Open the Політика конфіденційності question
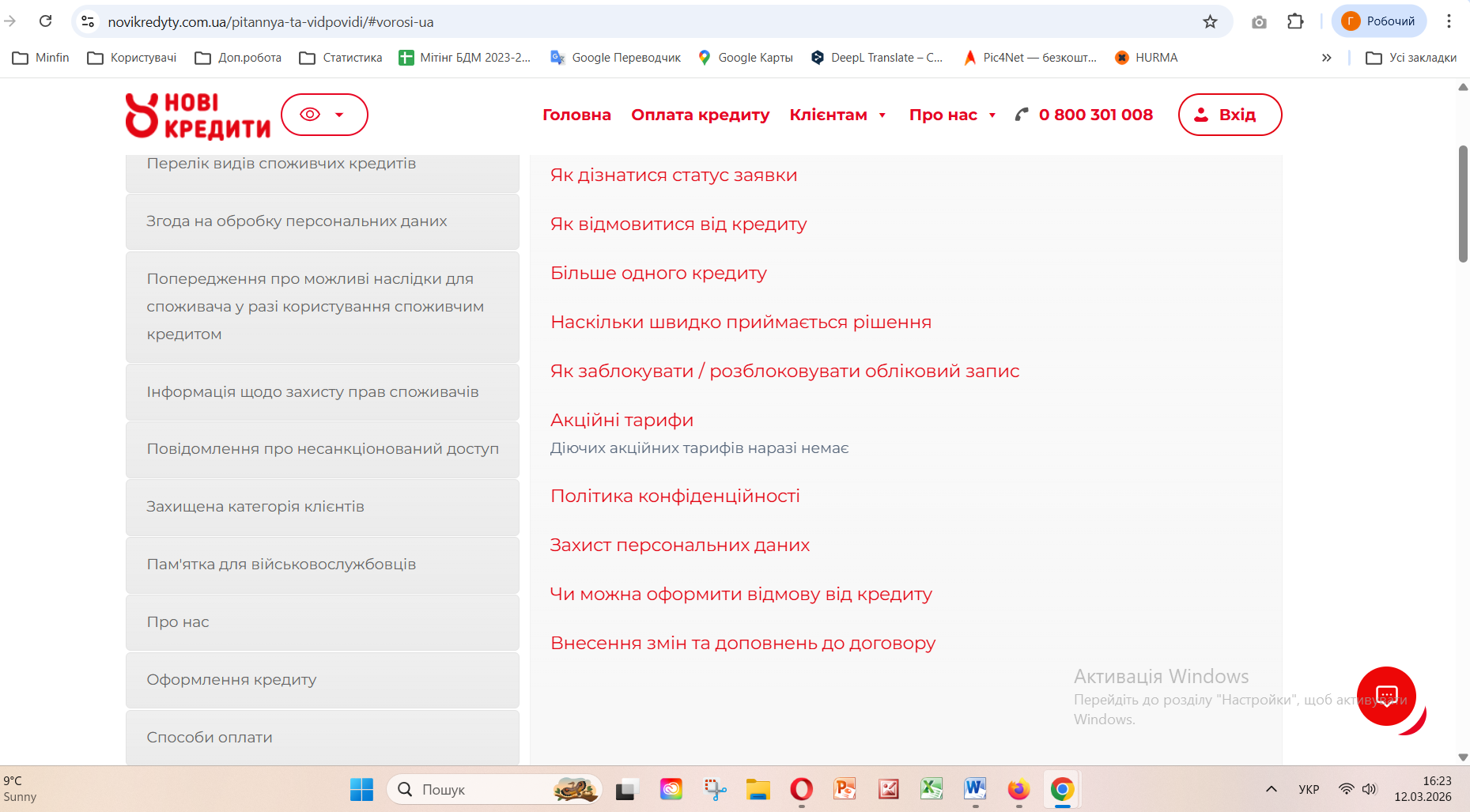Image resolution: width=1470 pixels, height=812 pixels. pos(675,496)
